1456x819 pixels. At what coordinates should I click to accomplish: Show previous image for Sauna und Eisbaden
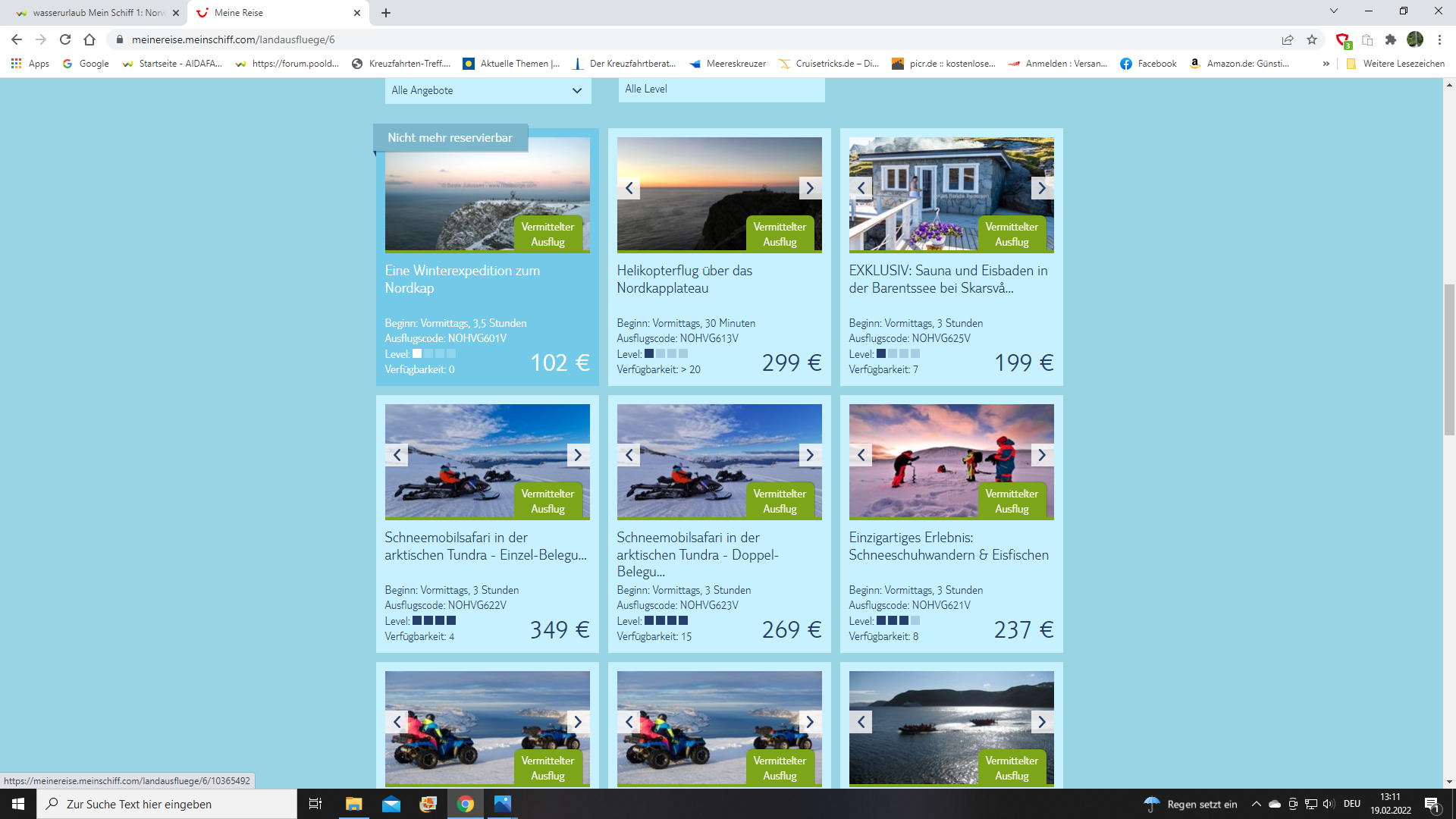pyautogui.click(x=861, y=188)
